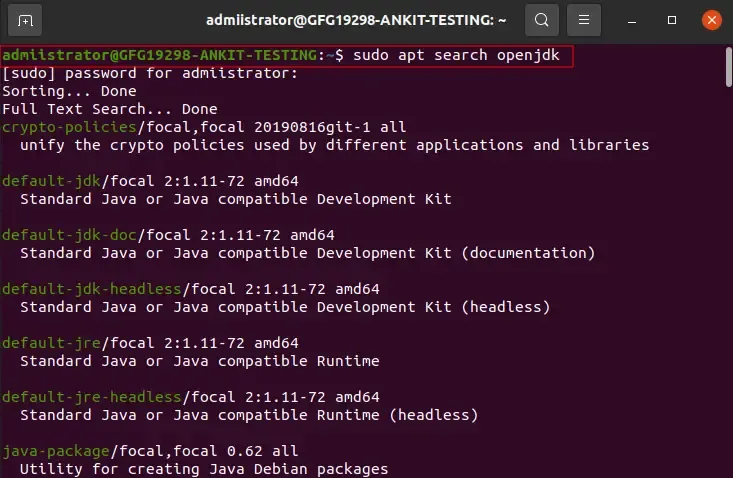Click the vertical scrollbar thumb

(x=728, y=68)
